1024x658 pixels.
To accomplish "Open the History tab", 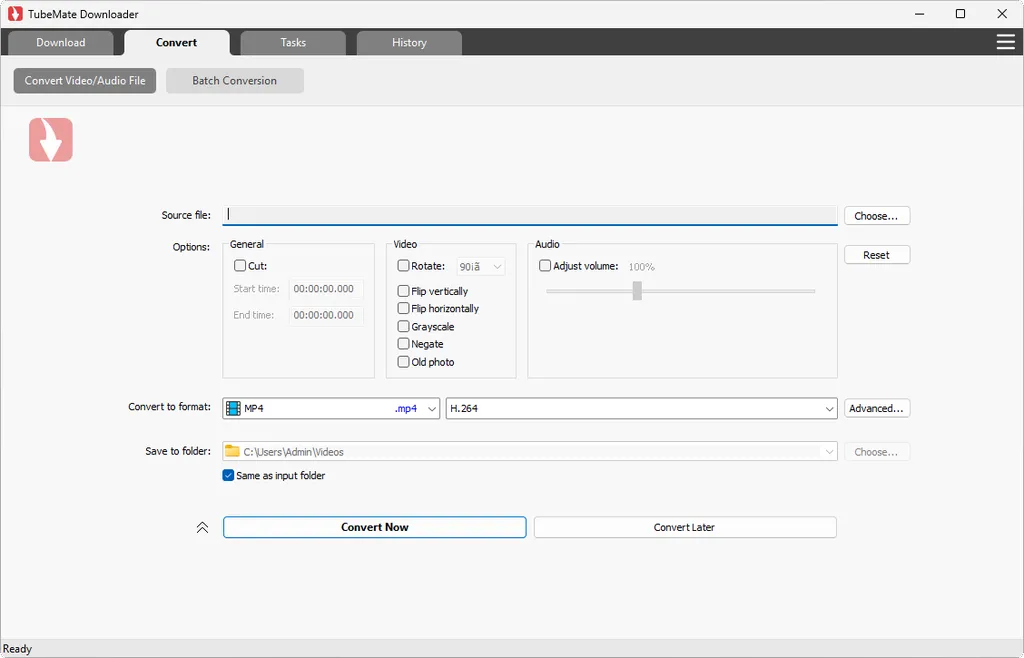I will coord(409,42).
